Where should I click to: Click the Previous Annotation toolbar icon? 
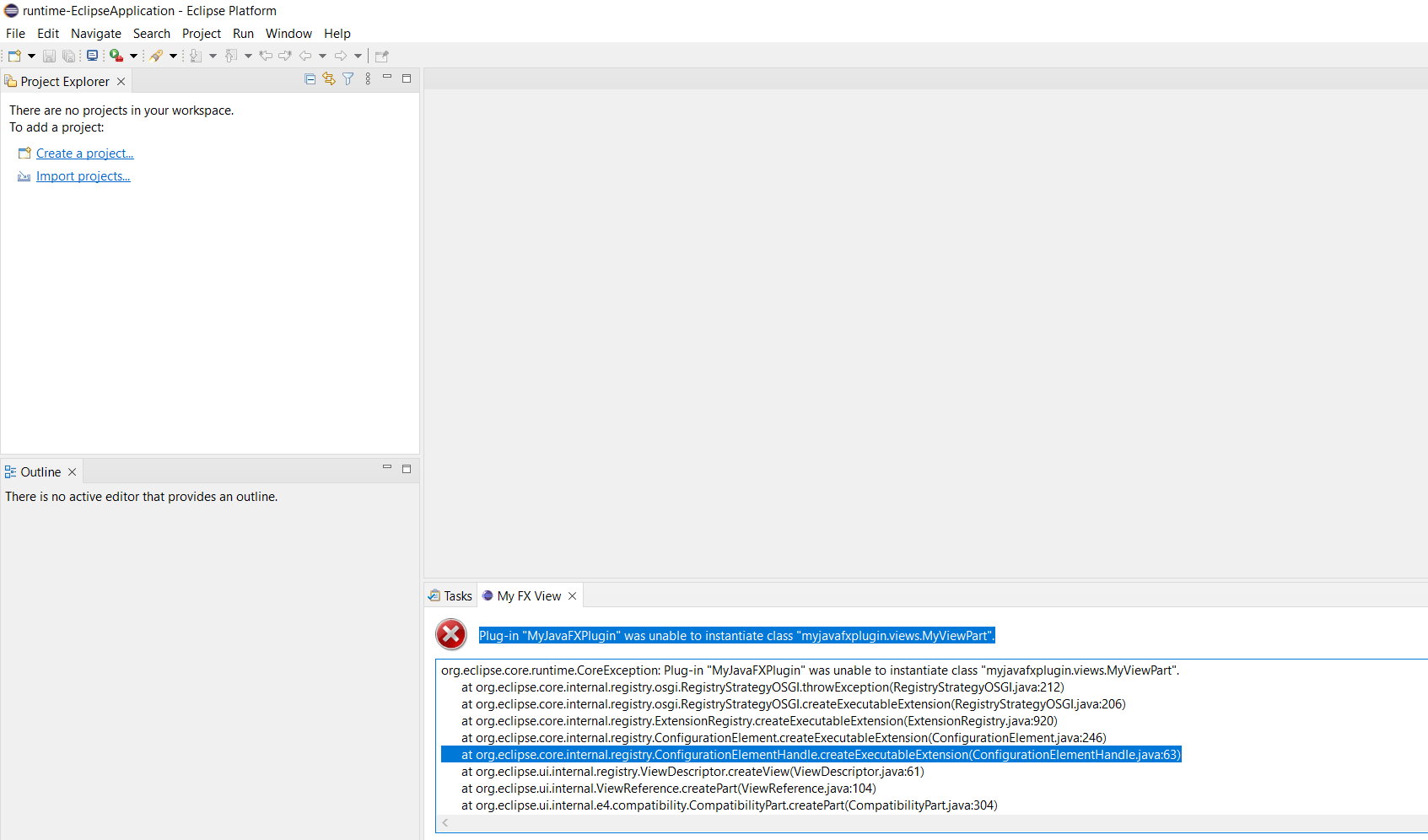click(x=231, y=56)
